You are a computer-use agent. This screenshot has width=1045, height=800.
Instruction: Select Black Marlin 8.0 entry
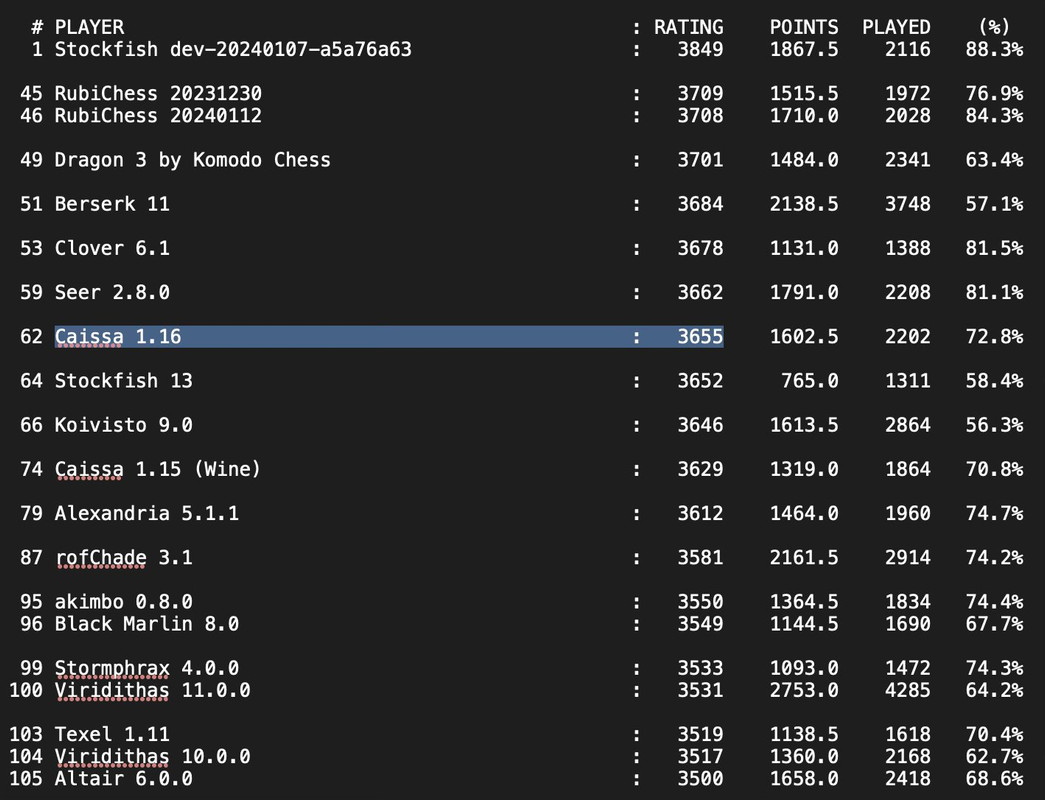pyautogui.click(x=147, y=624)
